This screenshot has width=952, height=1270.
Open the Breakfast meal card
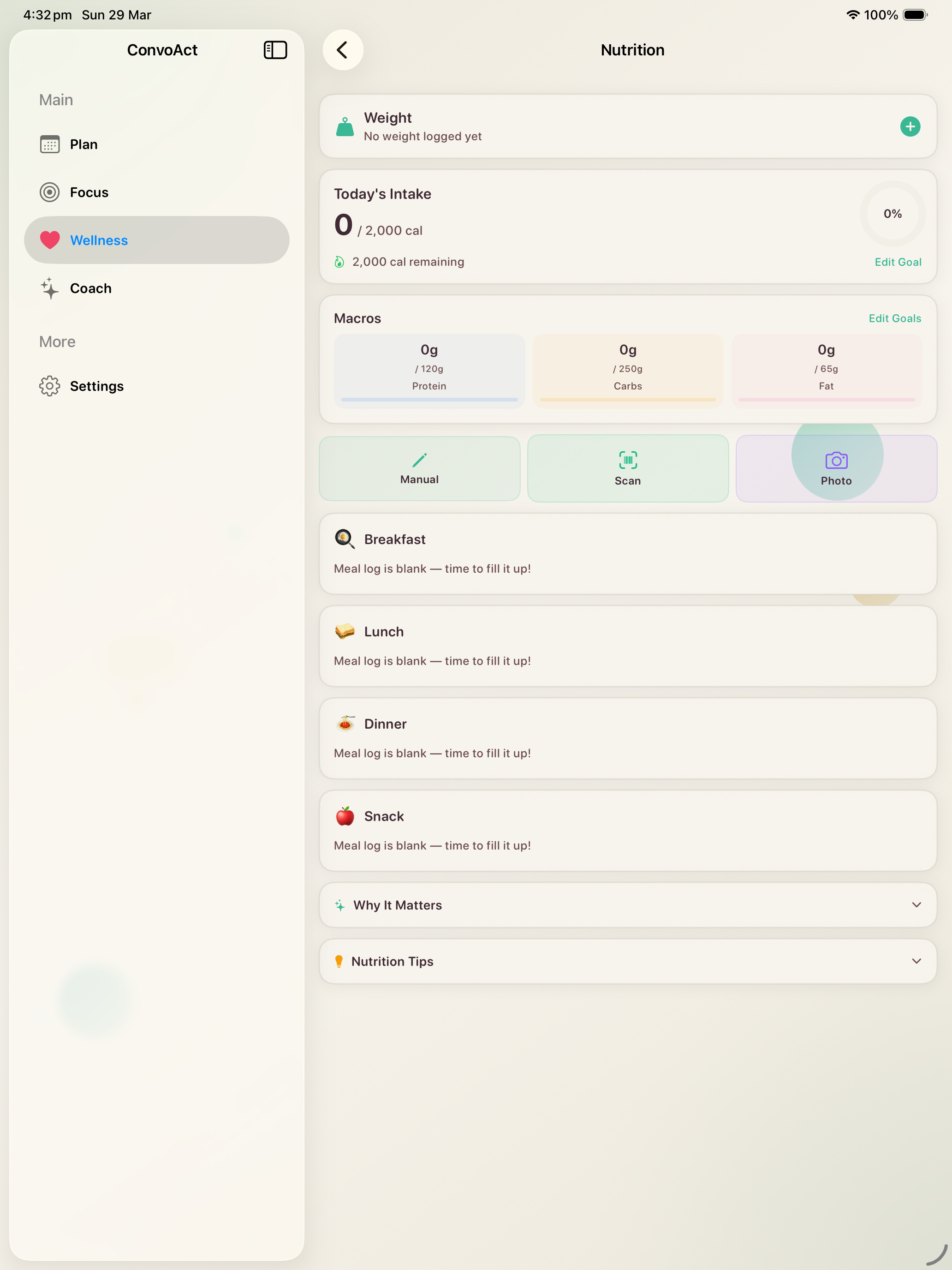pos(628,554)
